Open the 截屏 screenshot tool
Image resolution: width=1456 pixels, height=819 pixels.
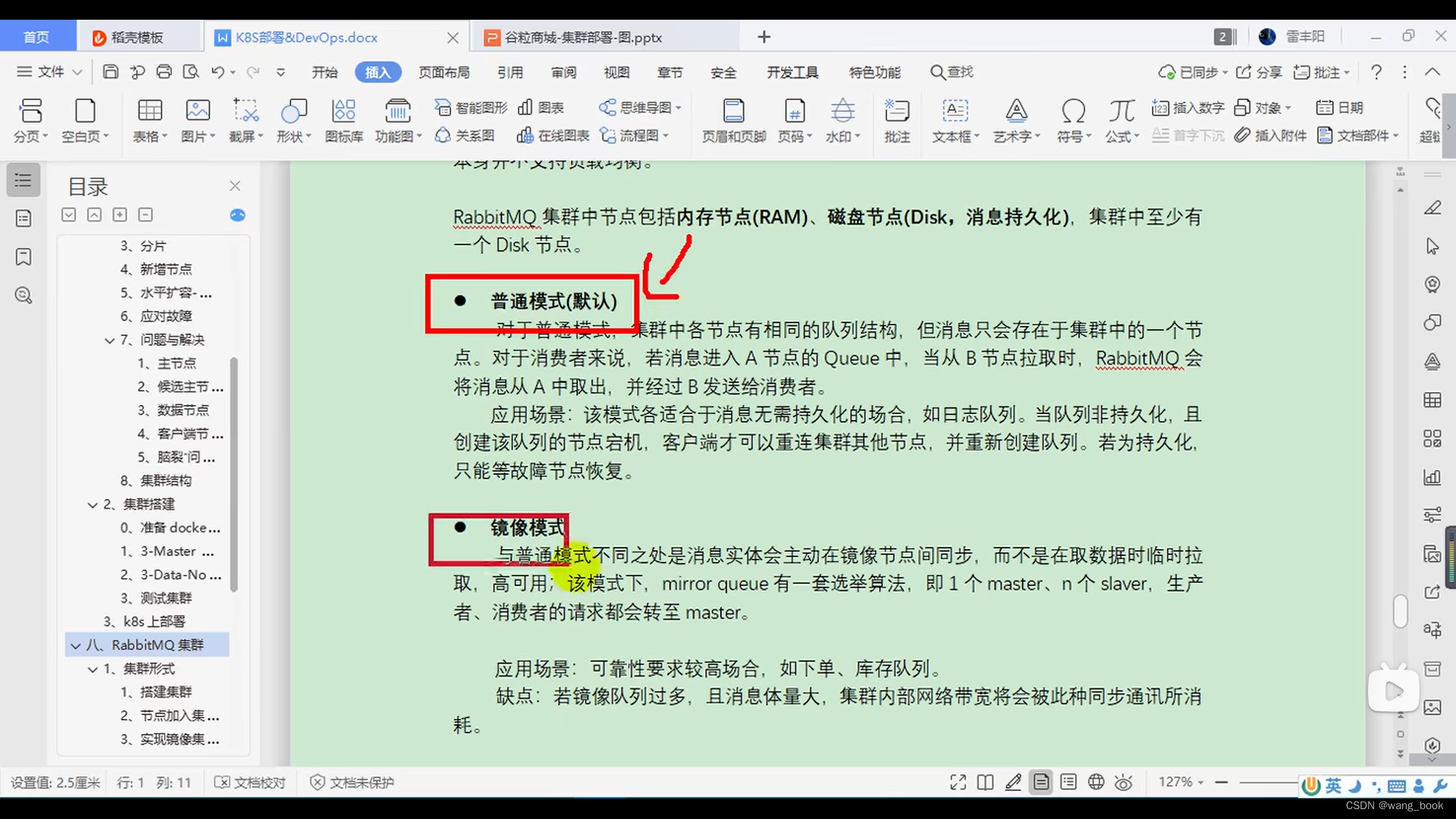(x=246, y=121)
